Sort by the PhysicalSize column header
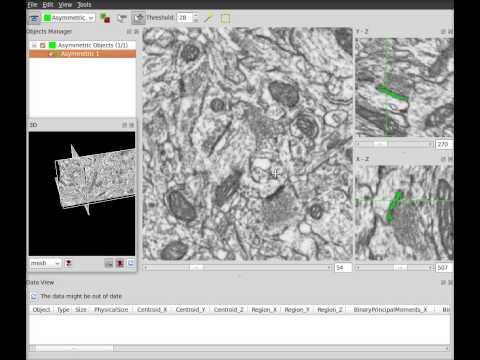 pyautogui.click(x=111, y=310)
